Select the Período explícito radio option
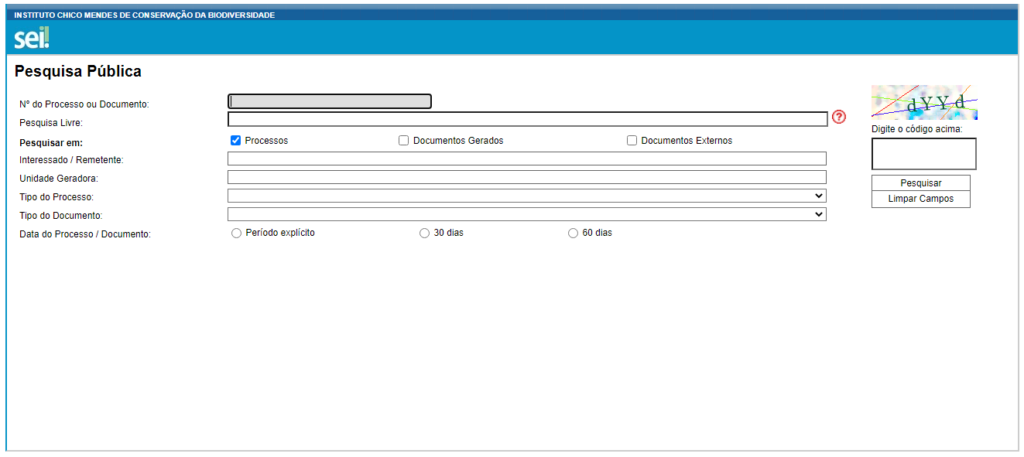 click(x=236, y=233)
